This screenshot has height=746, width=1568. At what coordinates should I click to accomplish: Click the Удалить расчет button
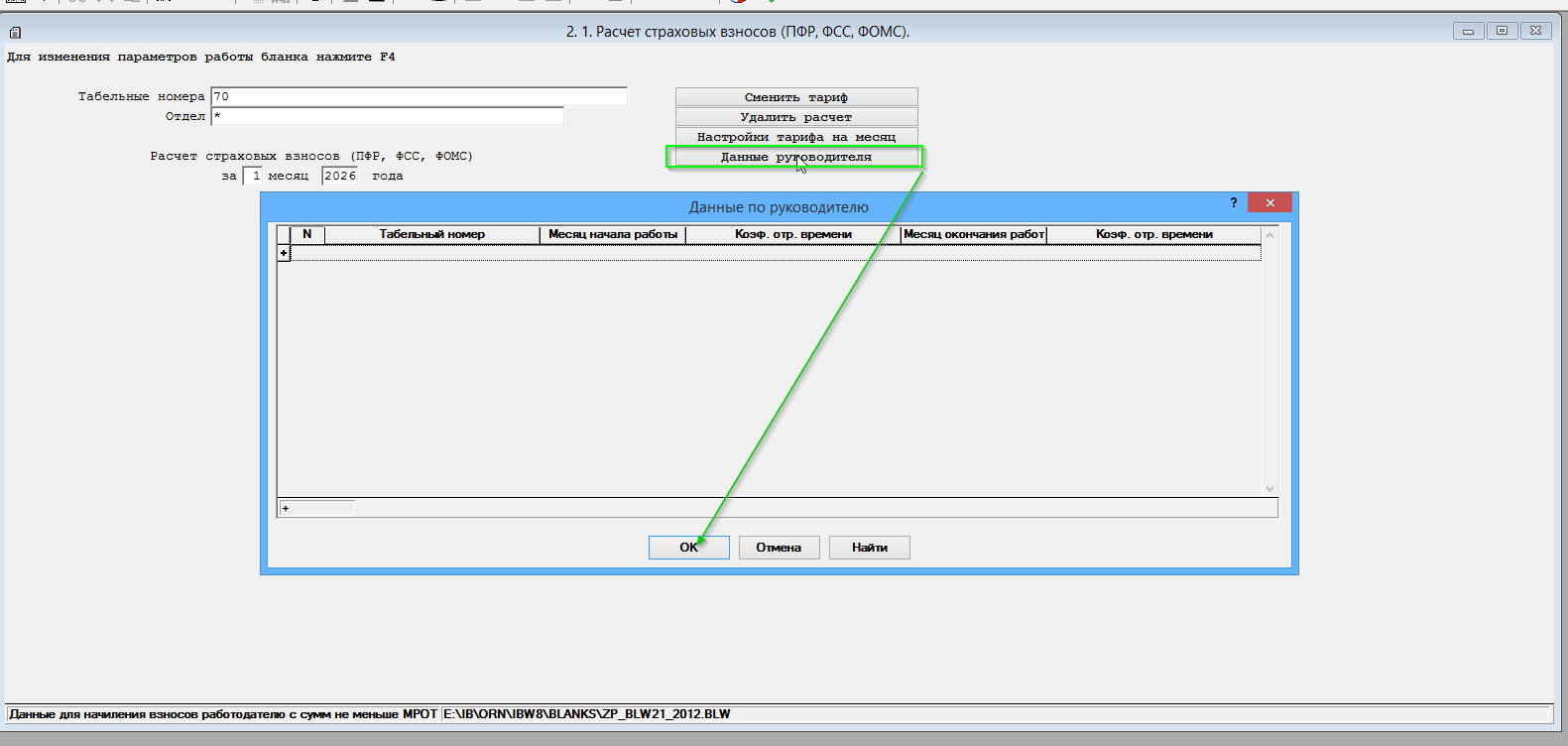coord(796,117)
